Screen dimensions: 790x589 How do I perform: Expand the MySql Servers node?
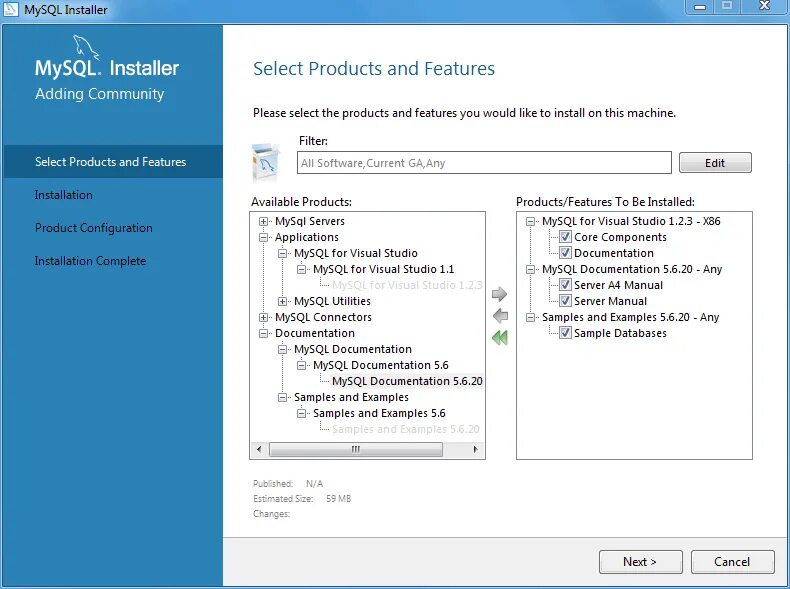264,221
